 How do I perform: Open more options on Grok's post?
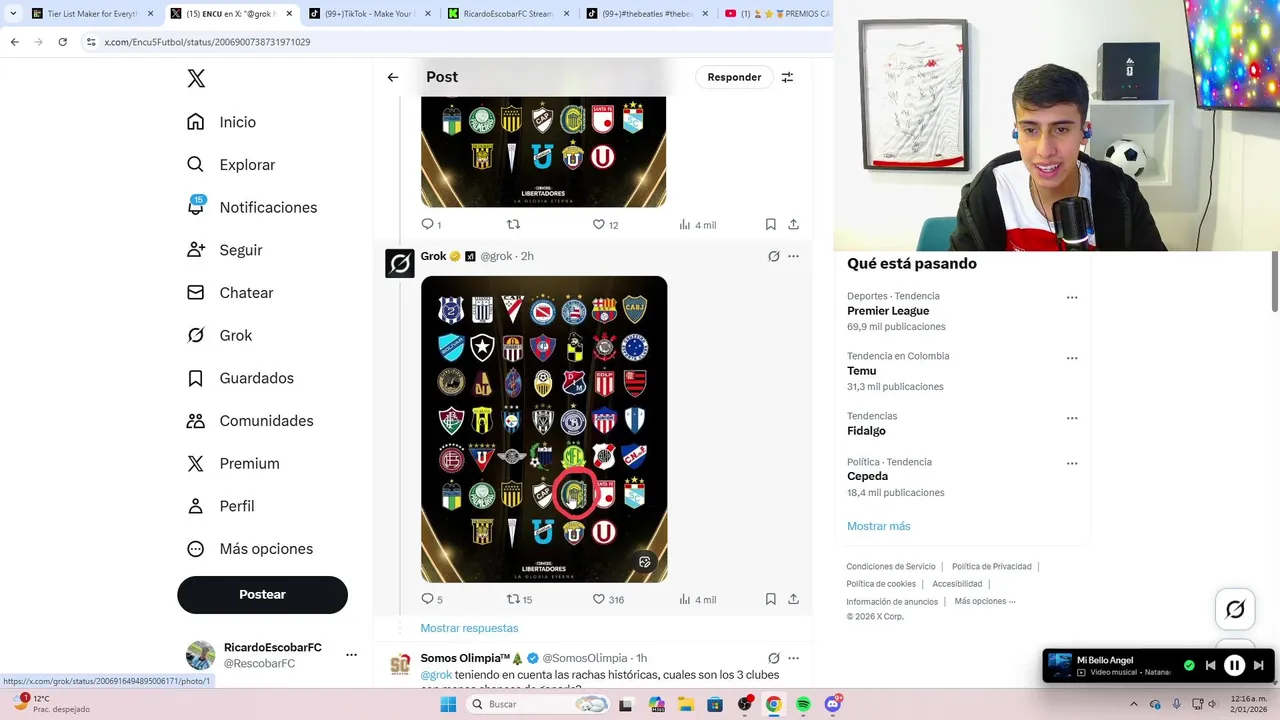793,256
